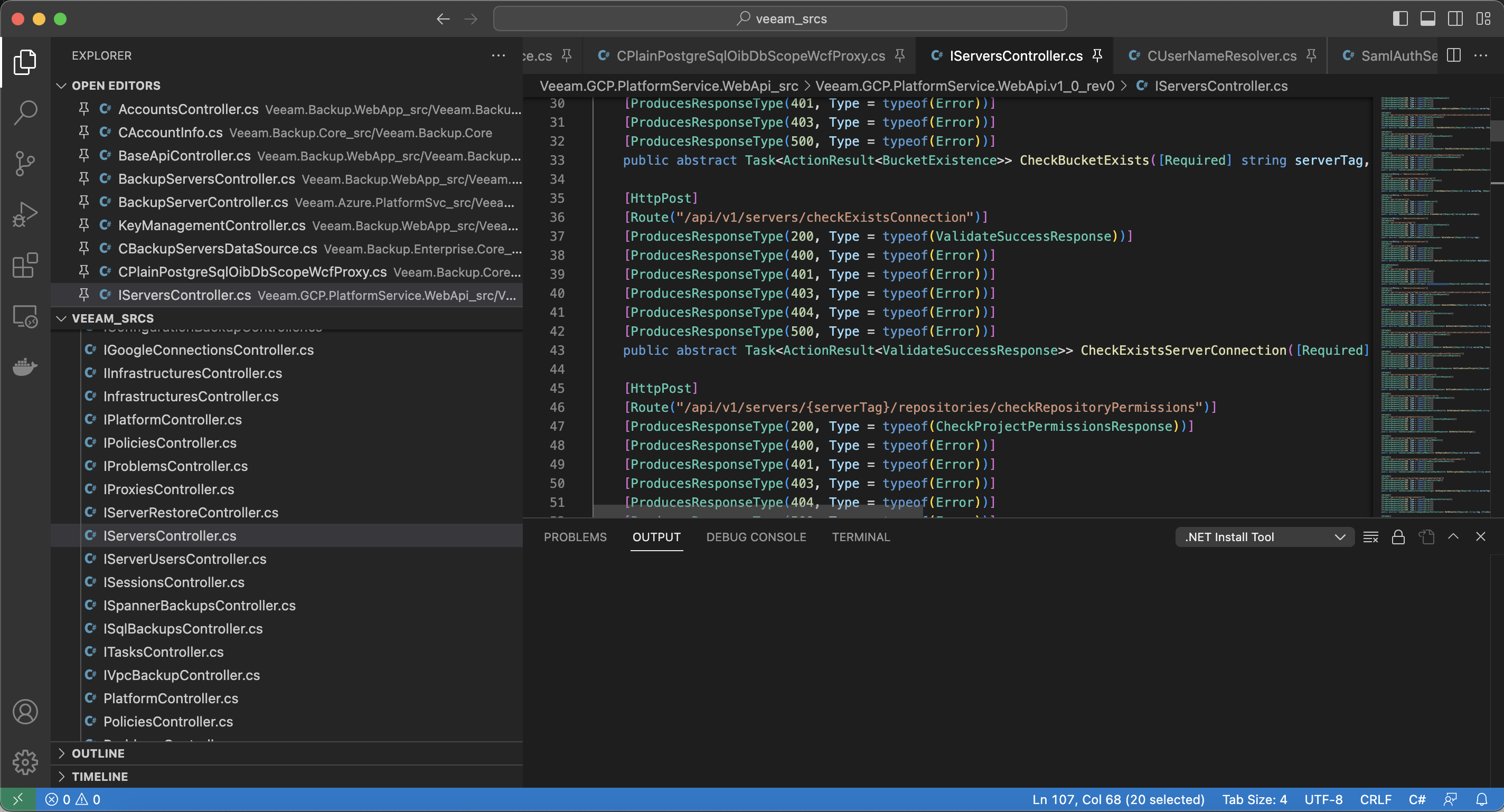1504x812 pixels.
Task: Unpin the CUserNameResolver.cs tab
Action: tap(1311, 55)
